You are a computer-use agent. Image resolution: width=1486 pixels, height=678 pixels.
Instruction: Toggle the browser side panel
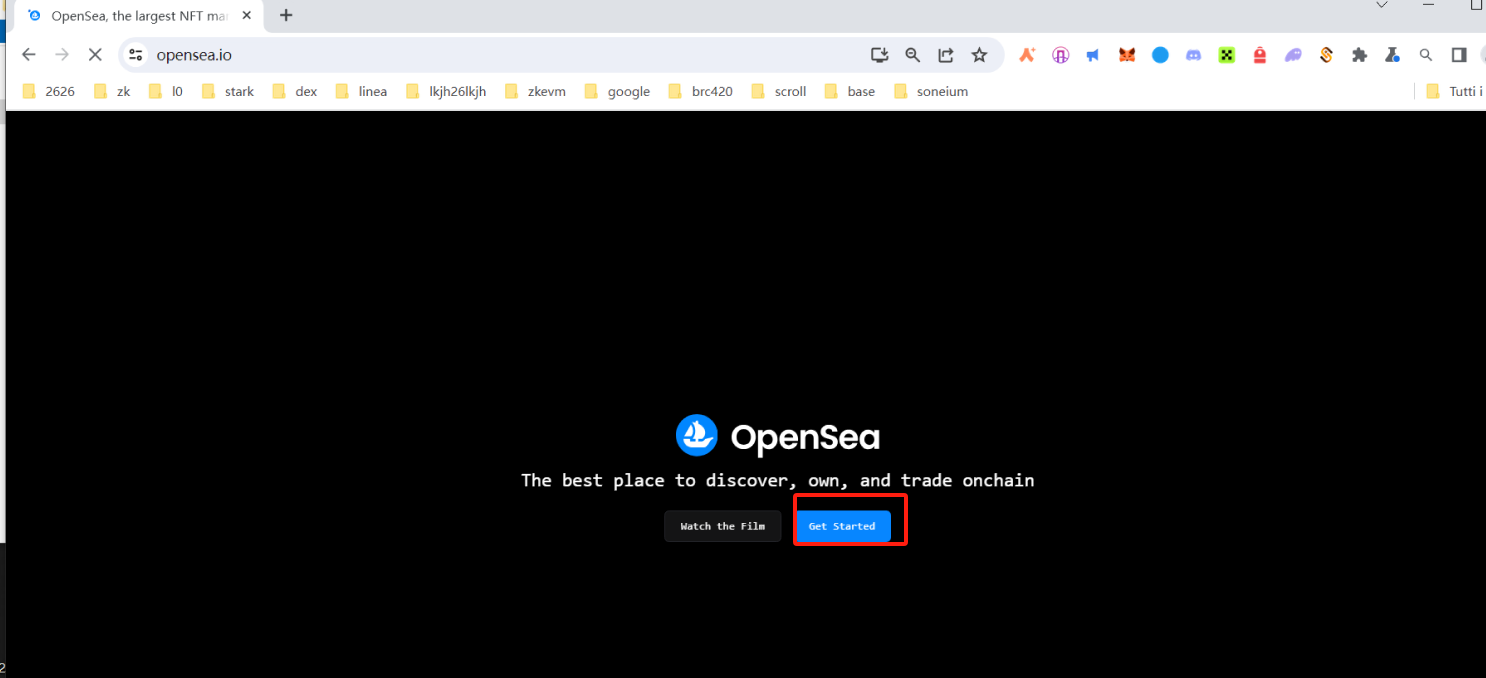click(1459, 55)
